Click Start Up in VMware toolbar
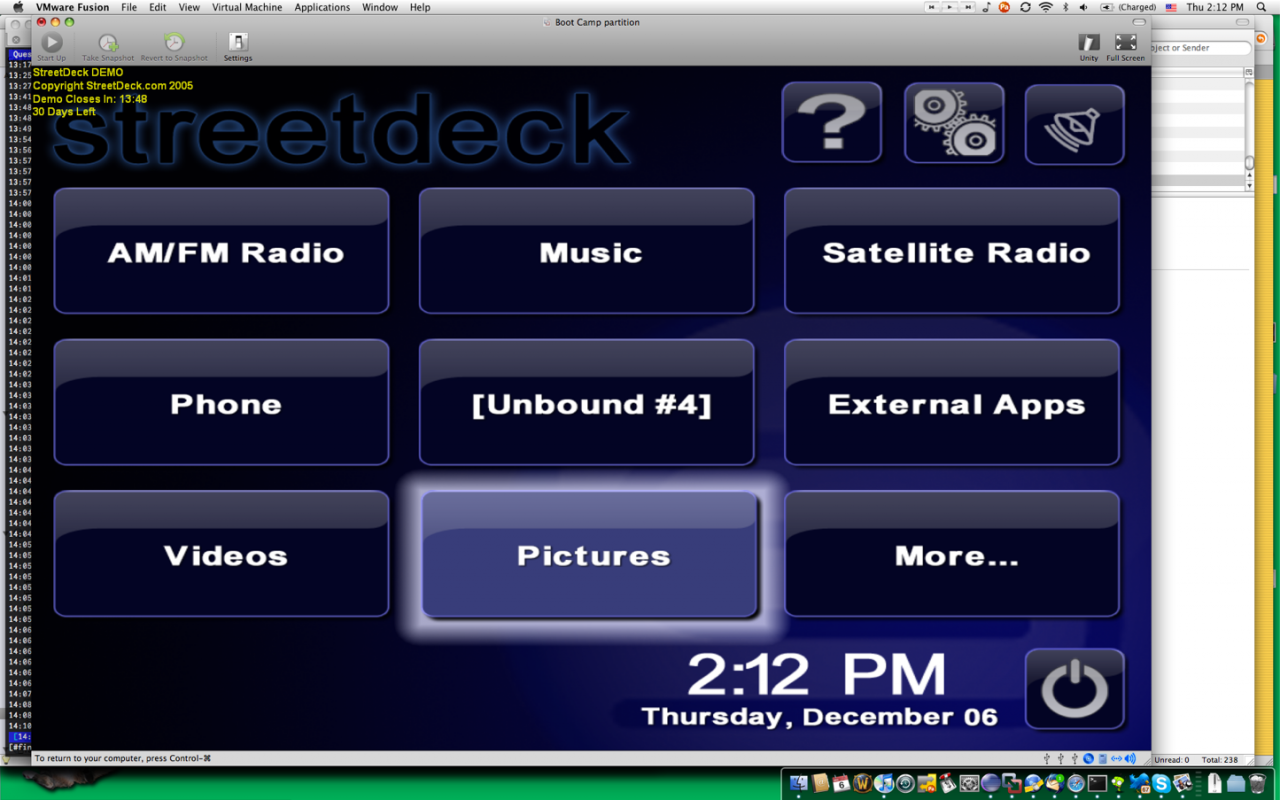Screen dimensions: 1280x800 51,46
